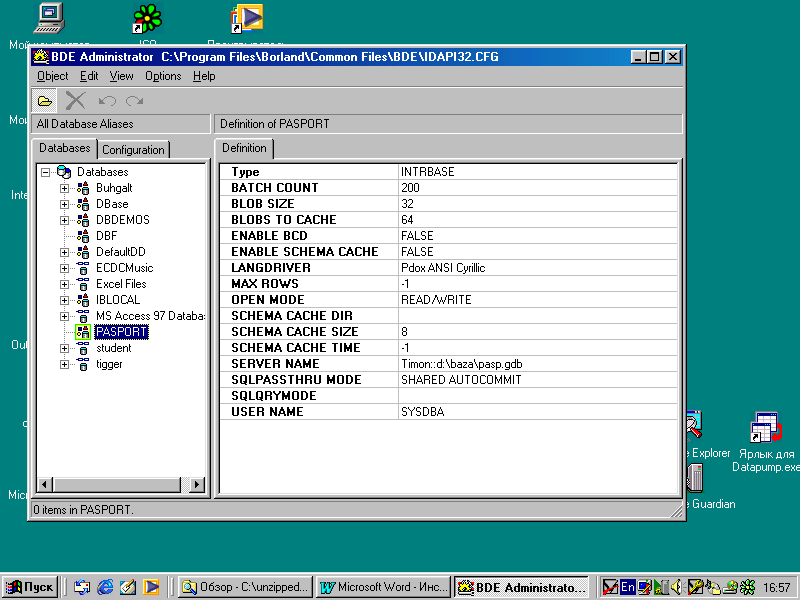Screen dimensions: 800x600
Task: Select the PASPORT alias icon in tree
Action: (x=82, y=332)
